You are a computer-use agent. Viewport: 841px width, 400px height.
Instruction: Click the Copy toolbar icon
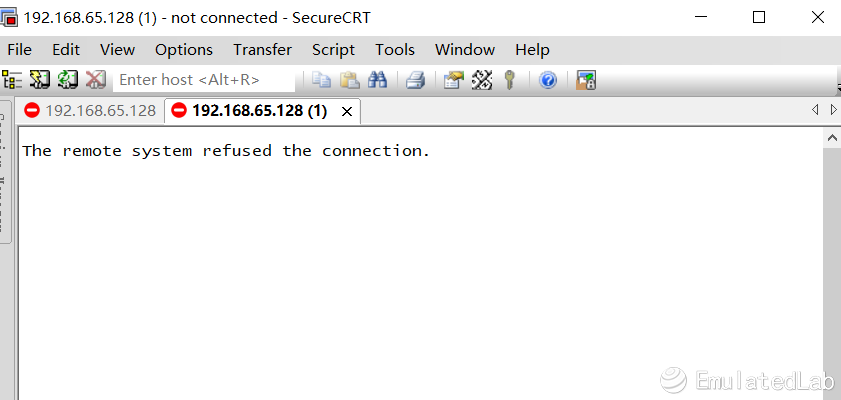321,80
